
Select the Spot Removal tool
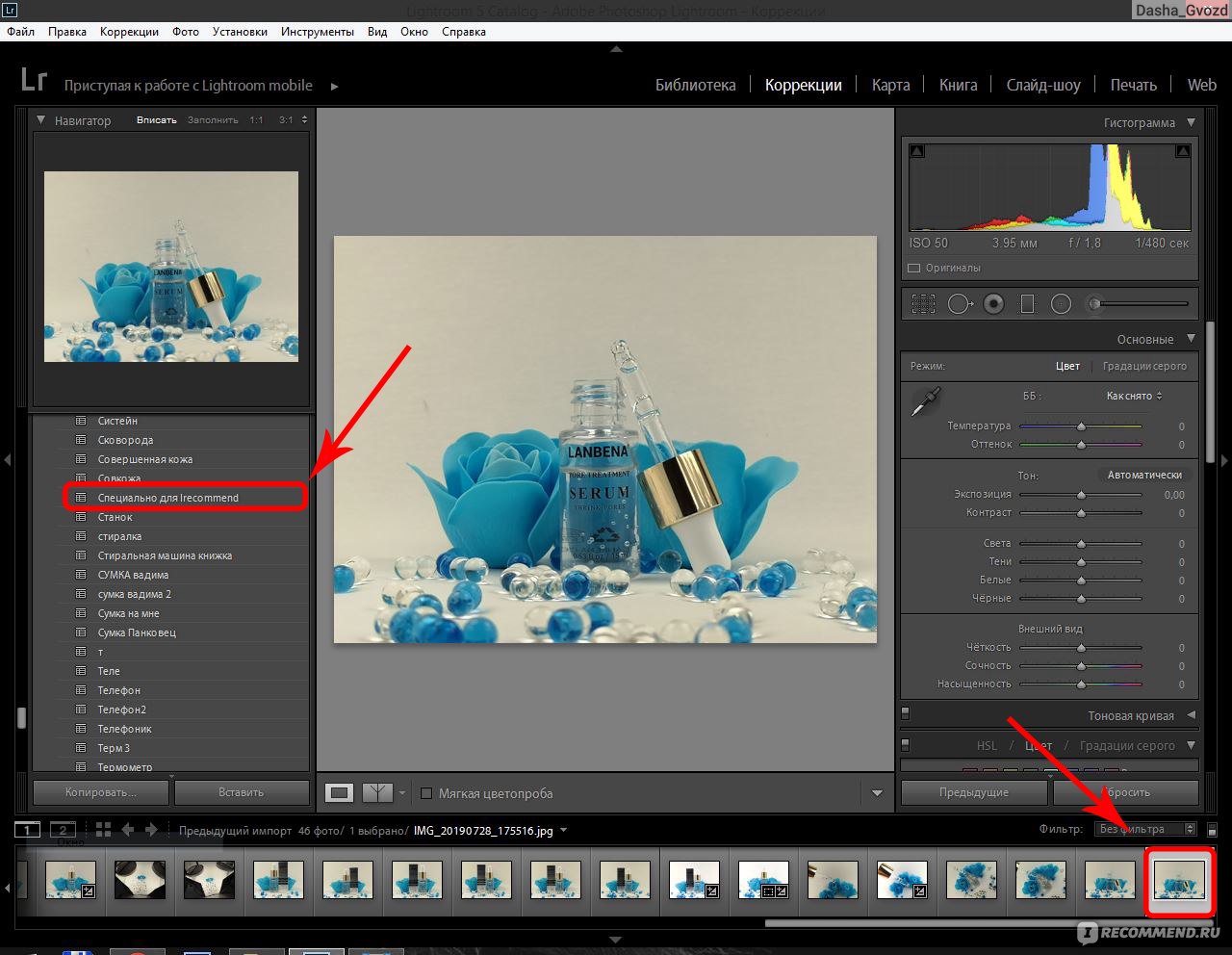click(960, 304)
